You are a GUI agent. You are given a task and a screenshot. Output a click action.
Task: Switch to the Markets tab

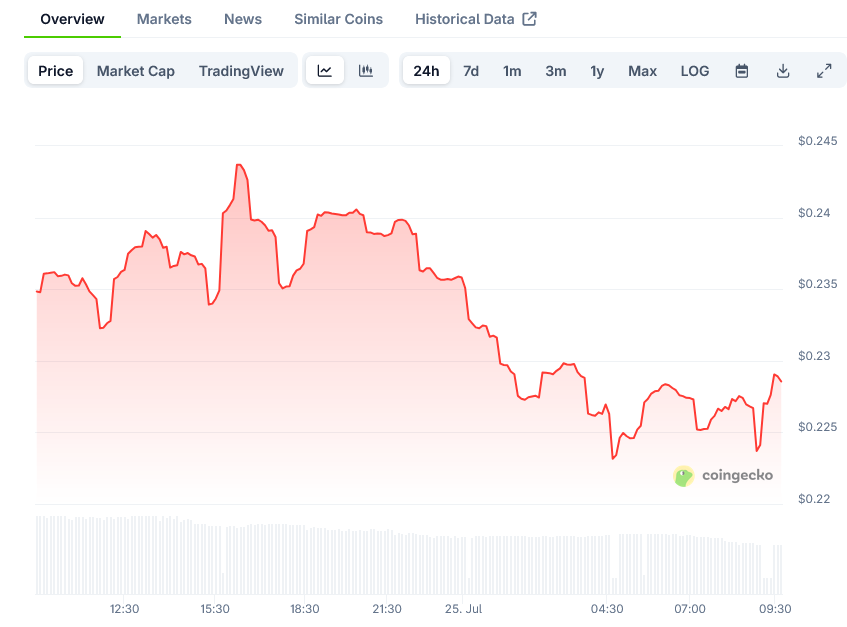164,19
